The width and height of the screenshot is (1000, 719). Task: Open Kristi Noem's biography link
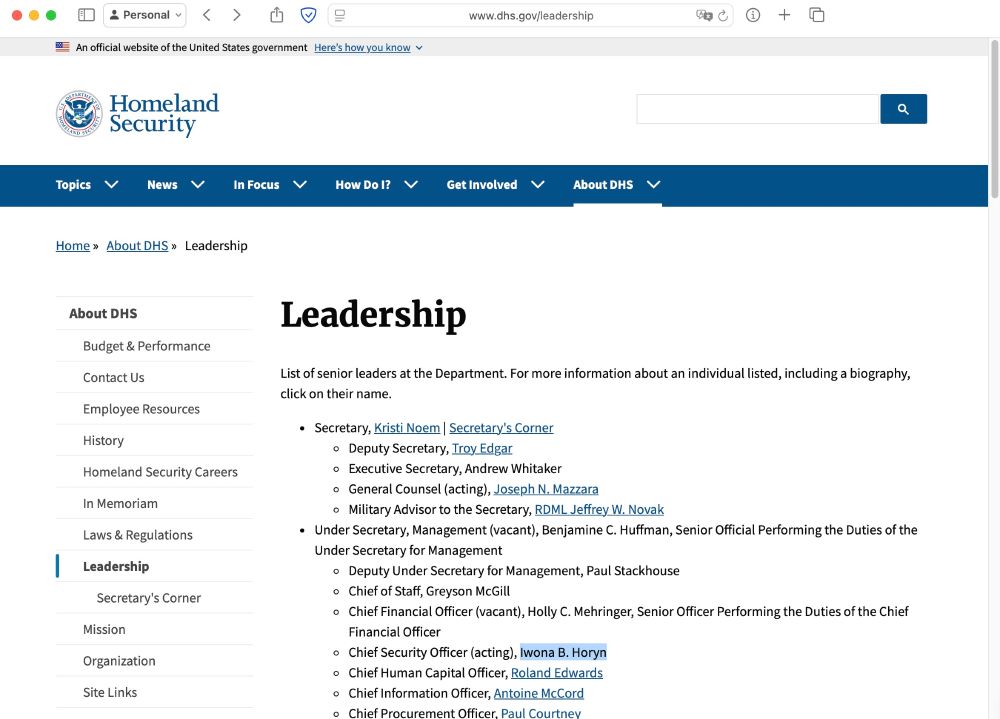(407, 427)
